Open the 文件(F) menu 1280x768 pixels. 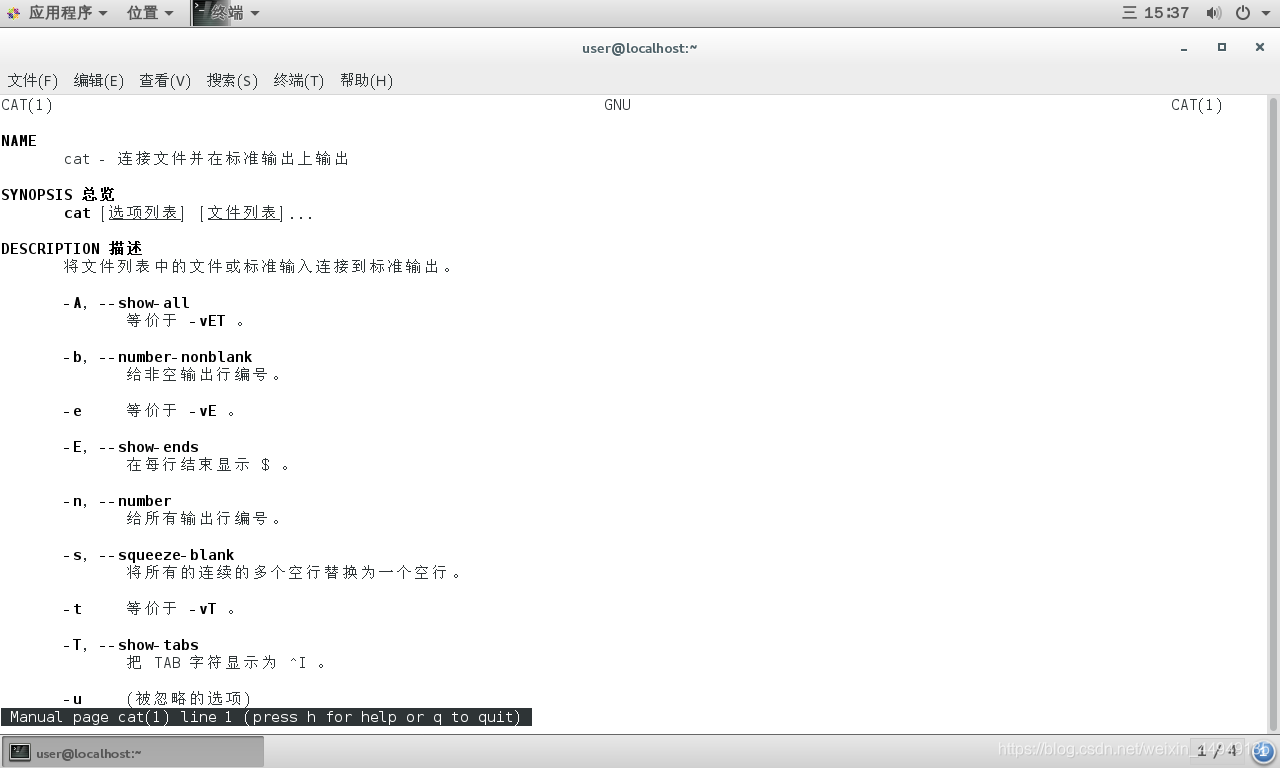[x=33, y=81]
